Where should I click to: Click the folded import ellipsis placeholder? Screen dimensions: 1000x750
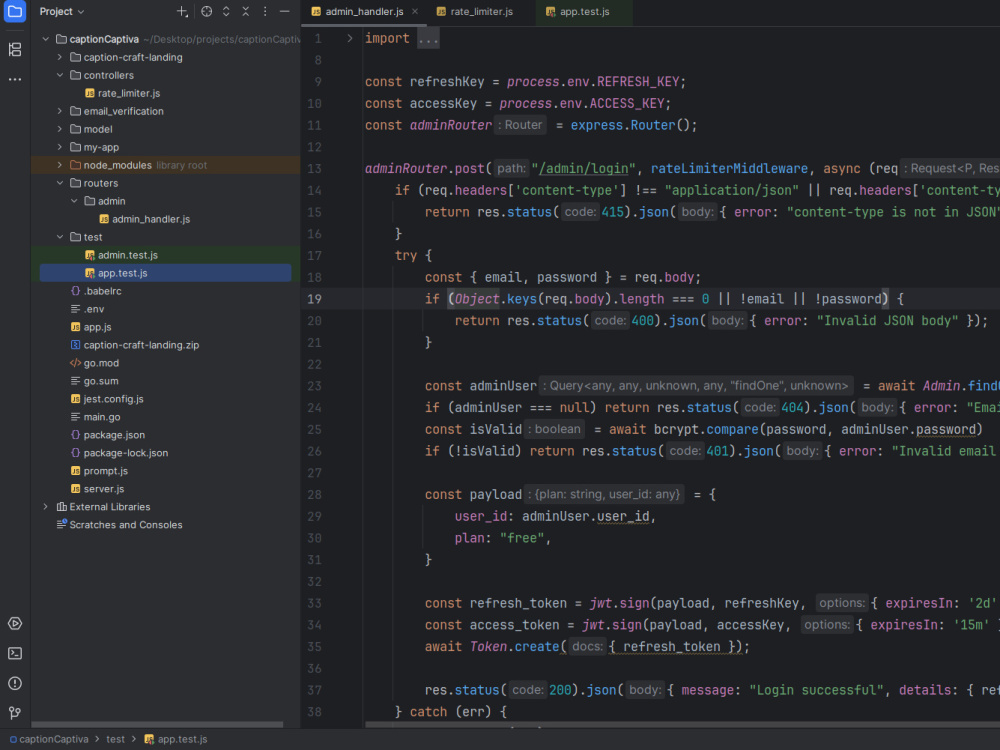(x=428, y=38)
